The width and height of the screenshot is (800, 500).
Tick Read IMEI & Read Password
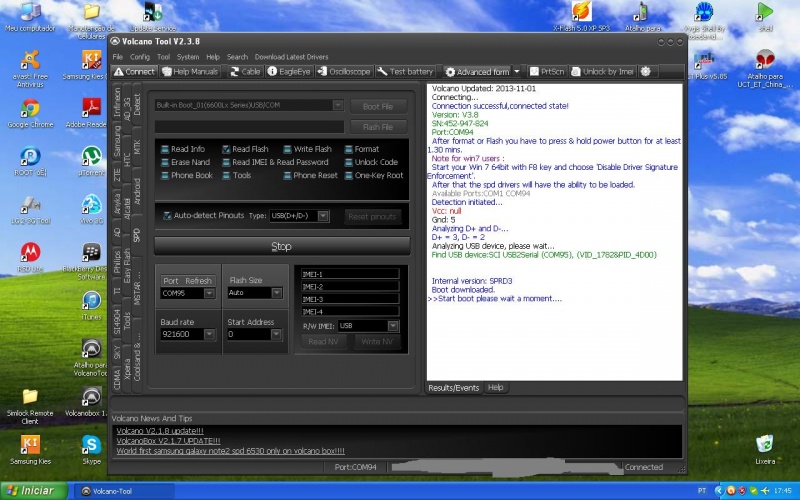tap(226, 162)
